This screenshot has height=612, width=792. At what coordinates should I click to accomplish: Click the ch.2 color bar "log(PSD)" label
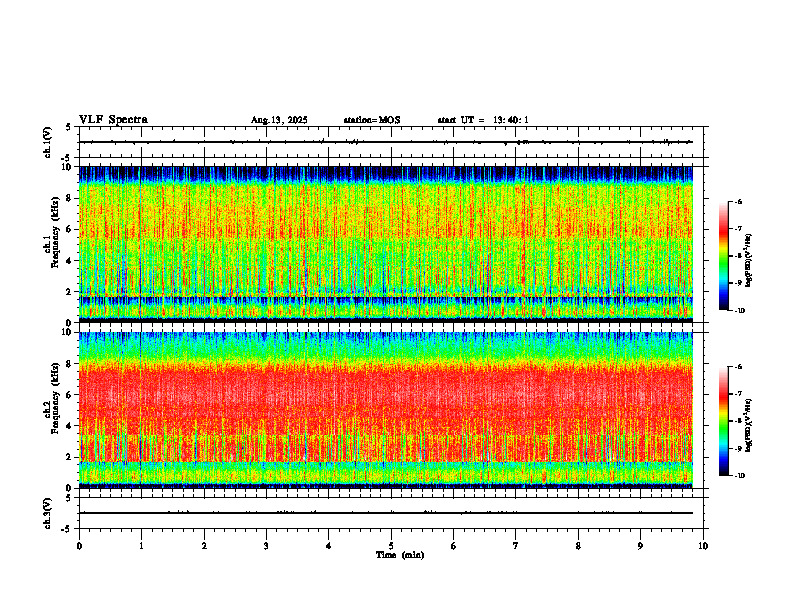[x=749, y=425]
